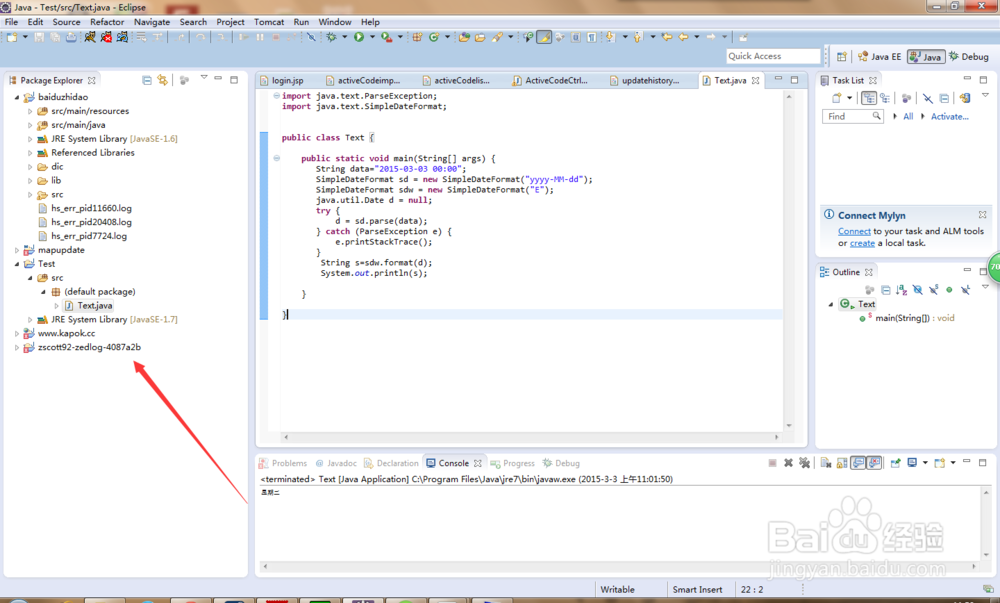
Task: Select Text.java in Package Explorer
Action: pyautogui.click(x=95, y=305)
